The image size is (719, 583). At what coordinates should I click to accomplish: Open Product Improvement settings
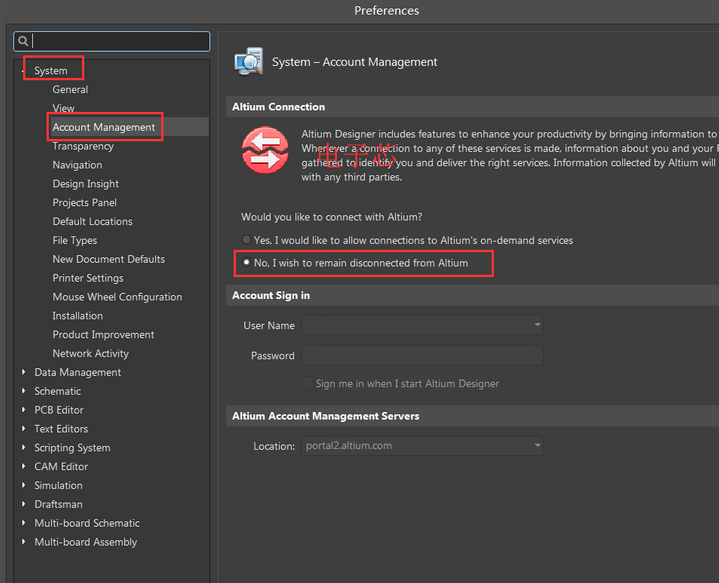(x=103, y=334)
